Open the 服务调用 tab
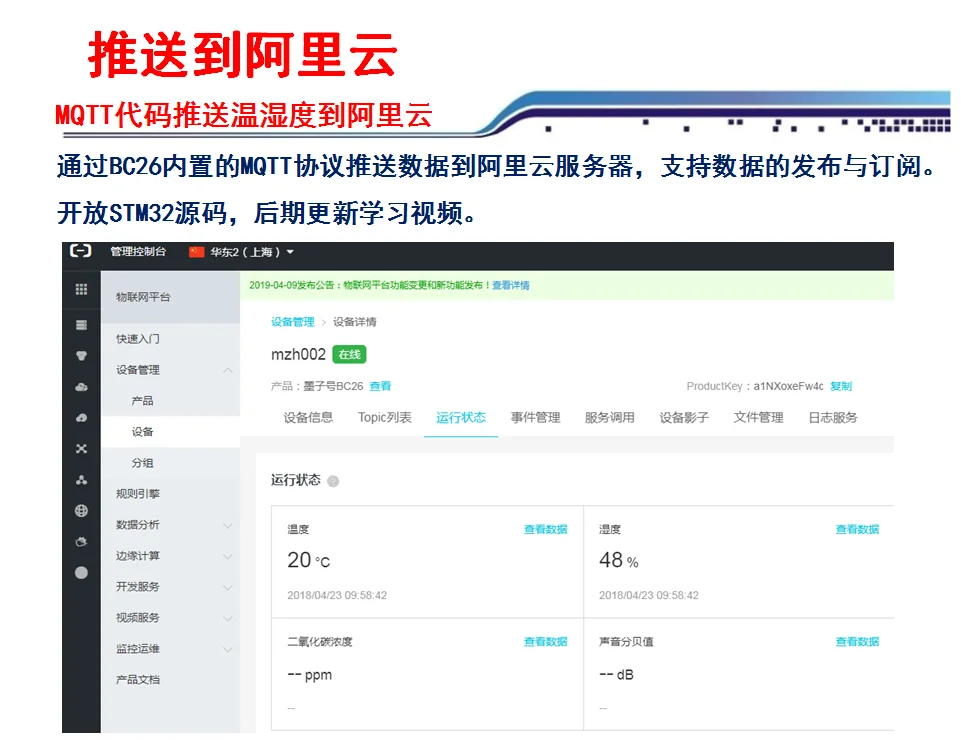This screenshot has width=978, height=745. coord(609,417)
